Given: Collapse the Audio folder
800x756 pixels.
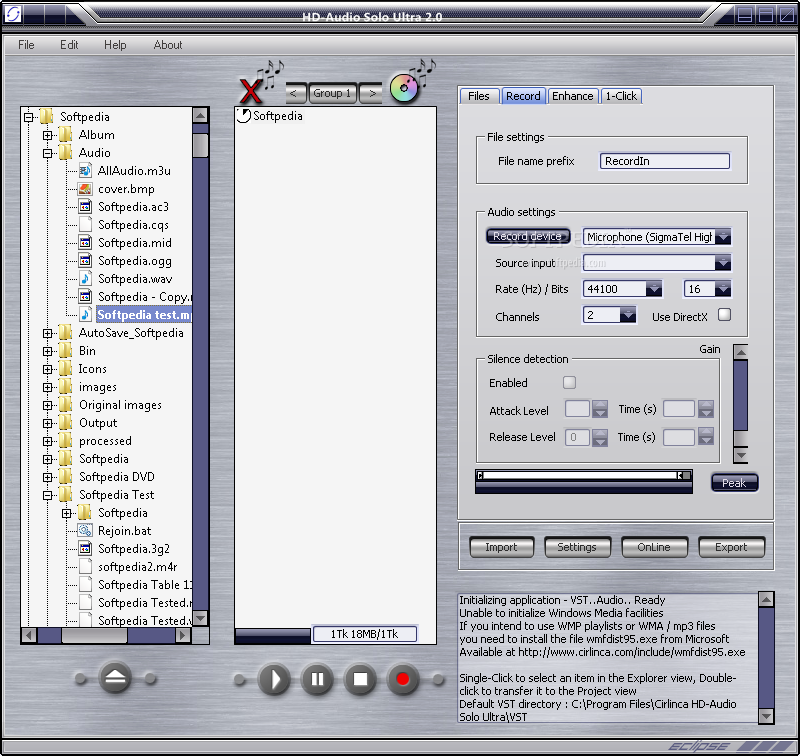Looking at the screenshot, I should 47,153.
